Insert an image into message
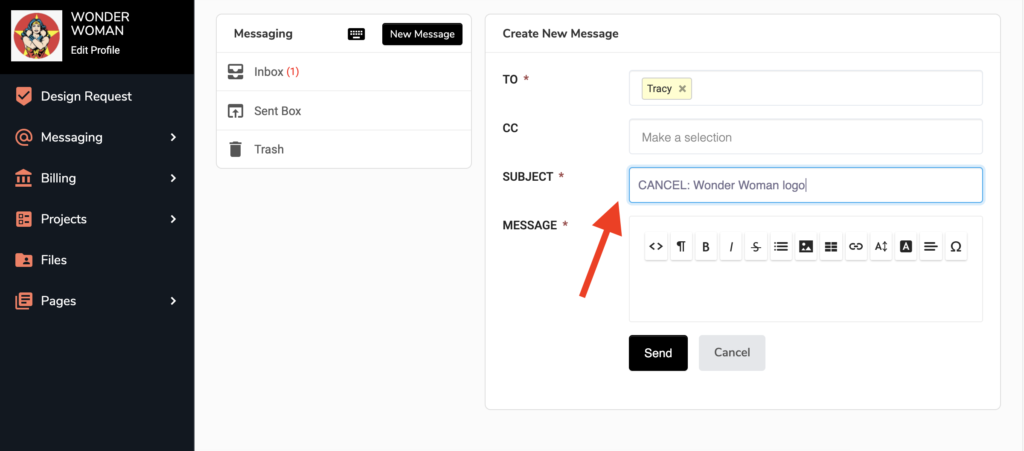 click(806, 246)
